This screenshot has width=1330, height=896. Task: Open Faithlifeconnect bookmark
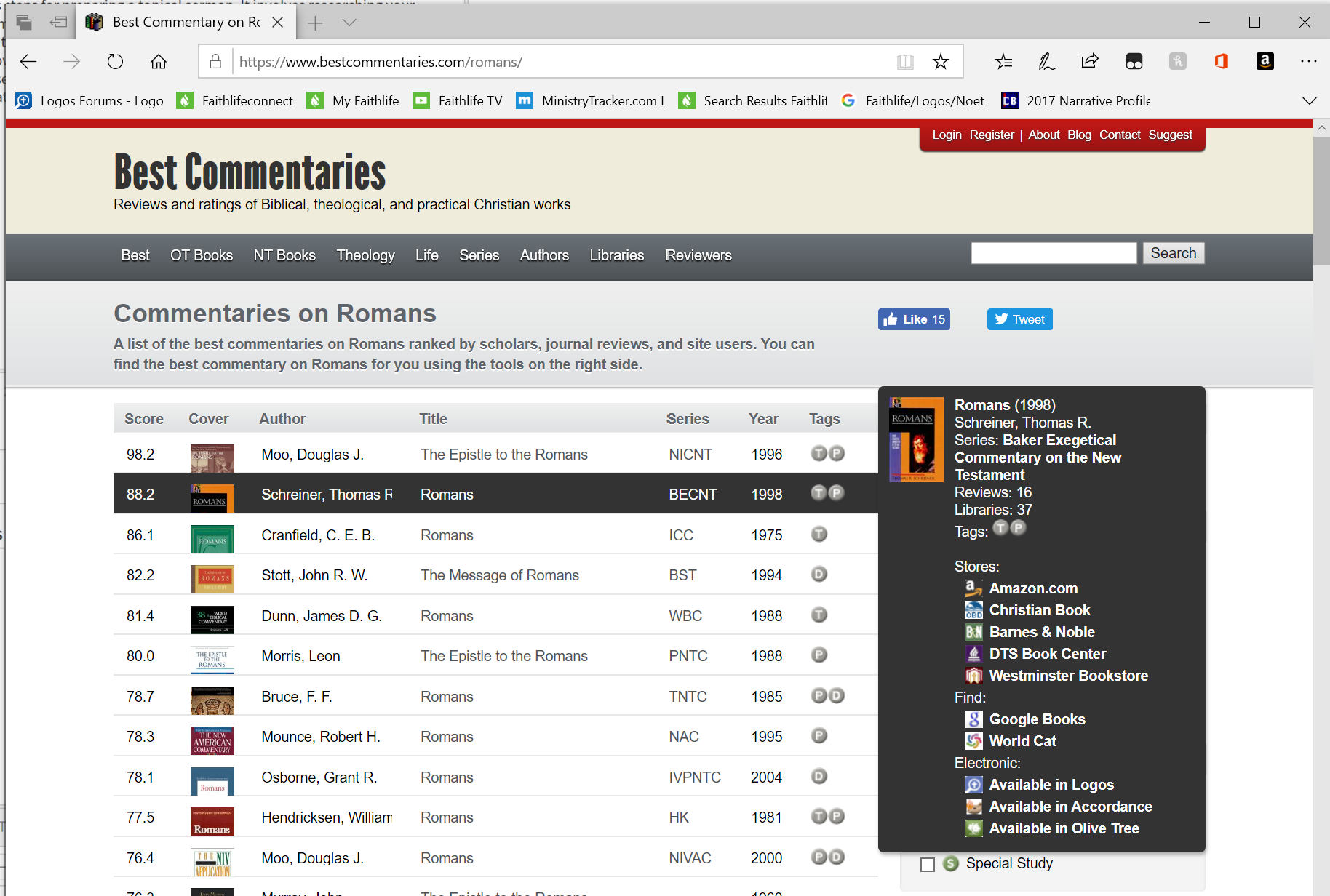coord(235,101)
